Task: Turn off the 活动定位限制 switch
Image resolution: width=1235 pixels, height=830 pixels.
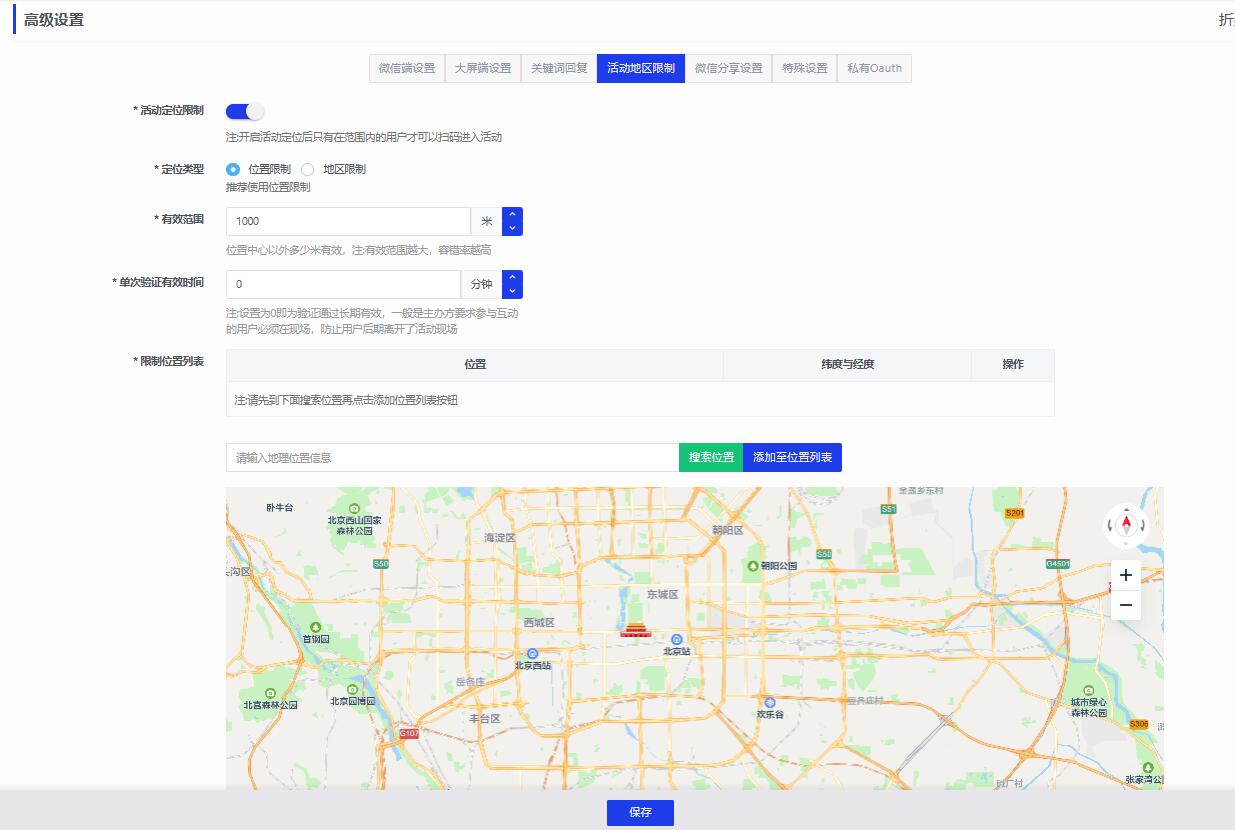Action: (245, 111)
